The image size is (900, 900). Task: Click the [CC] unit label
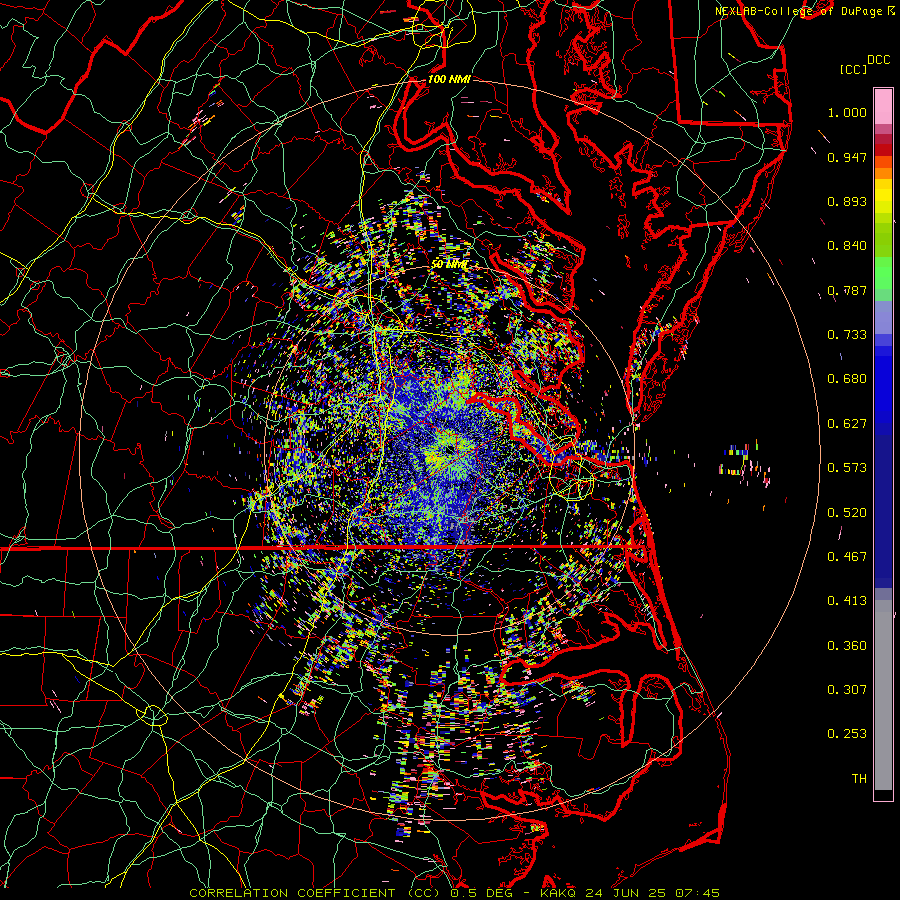(853, 69)
